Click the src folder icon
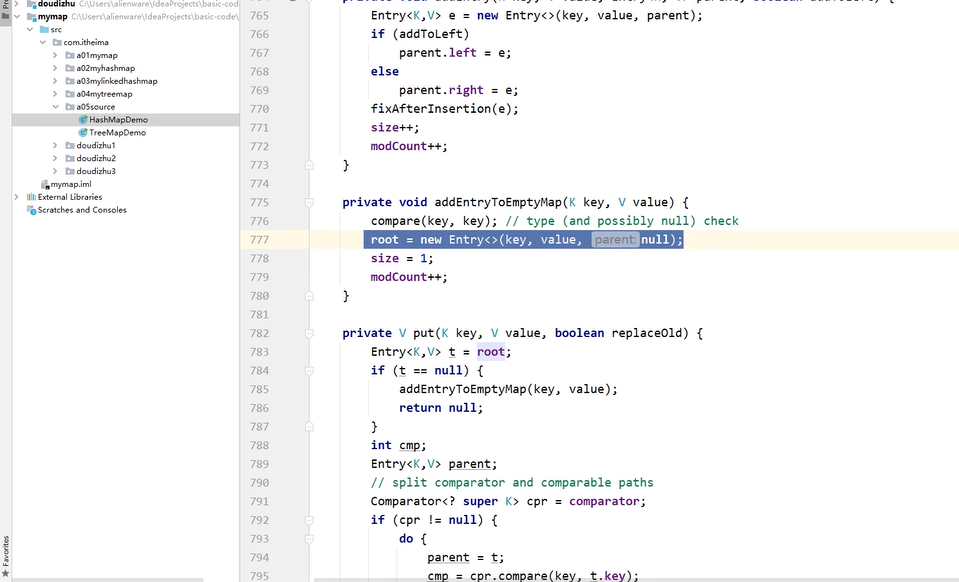959x582 pixels. [x=43, y=29]
